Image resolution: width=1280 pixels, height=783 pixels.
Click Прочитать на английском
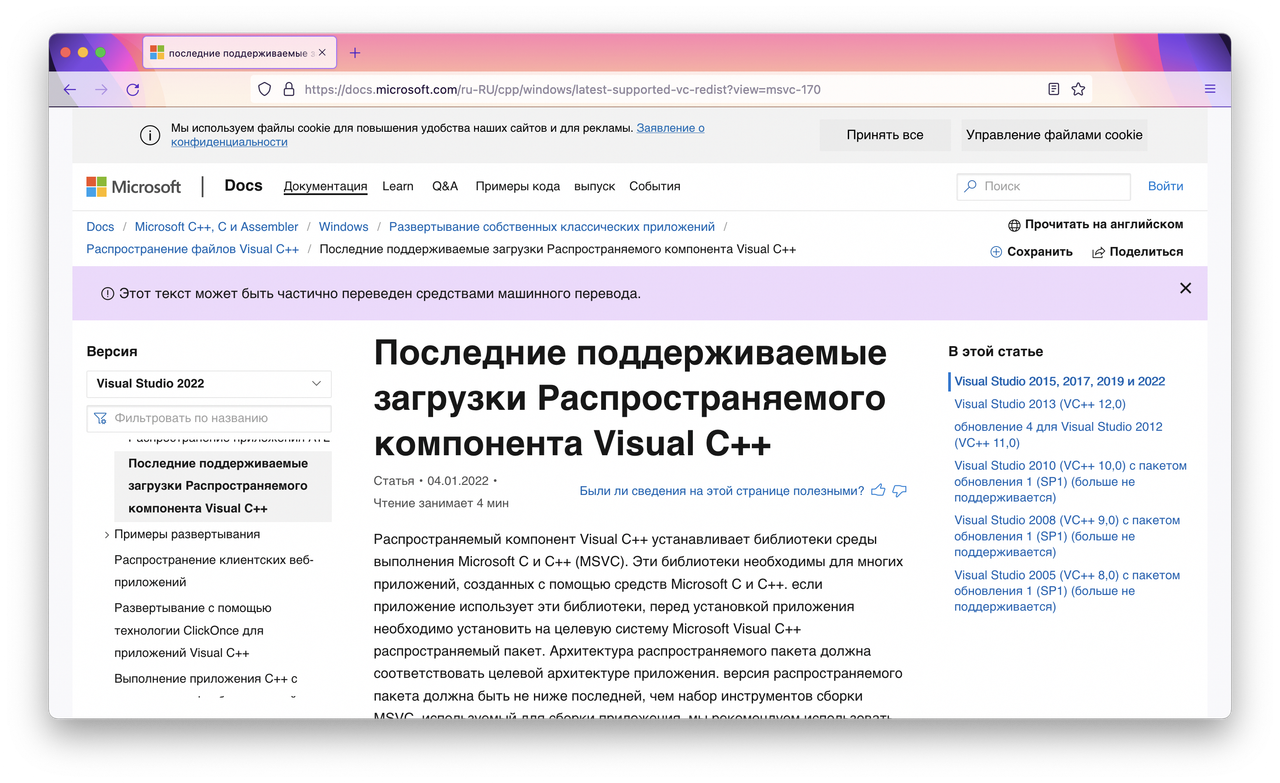1095,225
